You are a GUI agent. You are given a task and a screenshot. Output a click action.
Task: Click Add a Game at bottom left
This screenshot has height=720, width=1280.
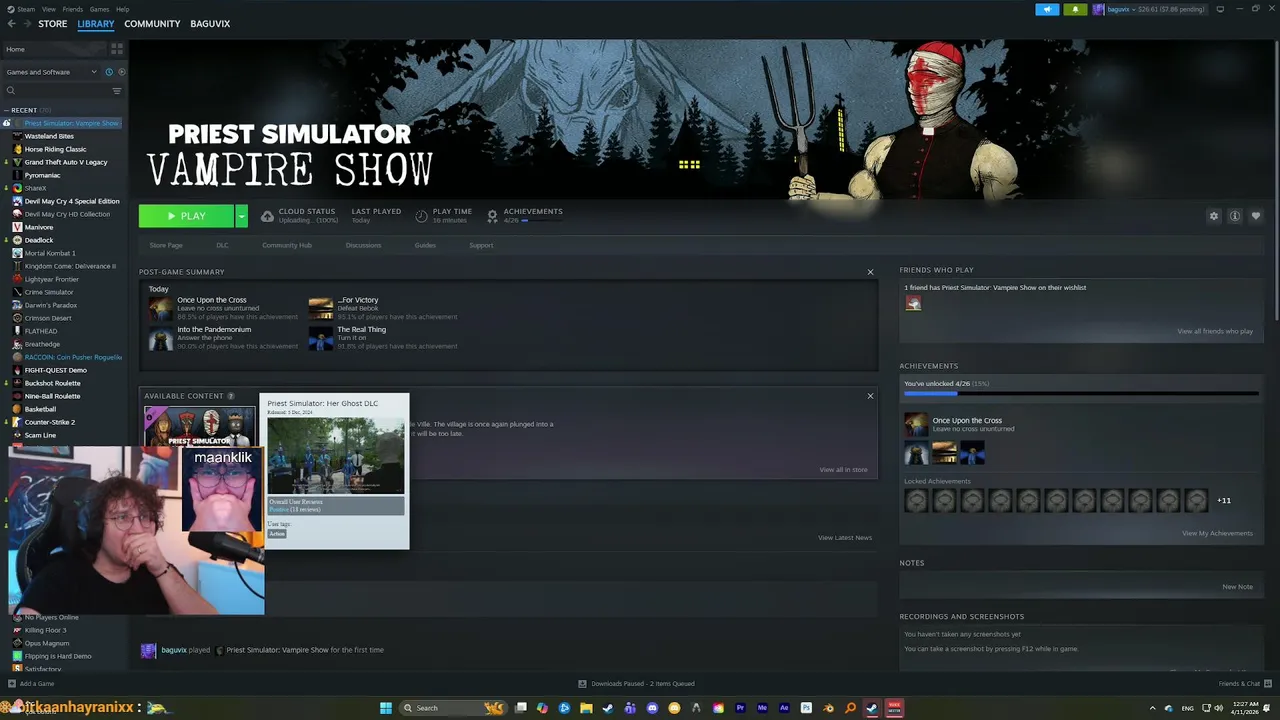point(31,684)
